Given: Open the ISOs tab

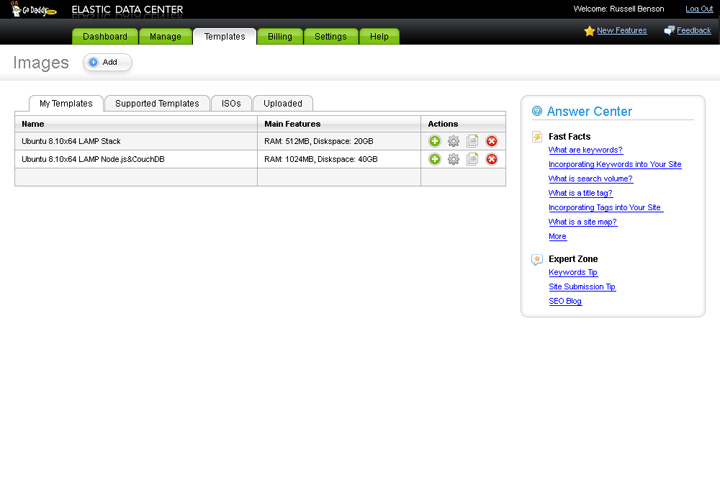Looking at the screenshot, I should pos(231,103).
